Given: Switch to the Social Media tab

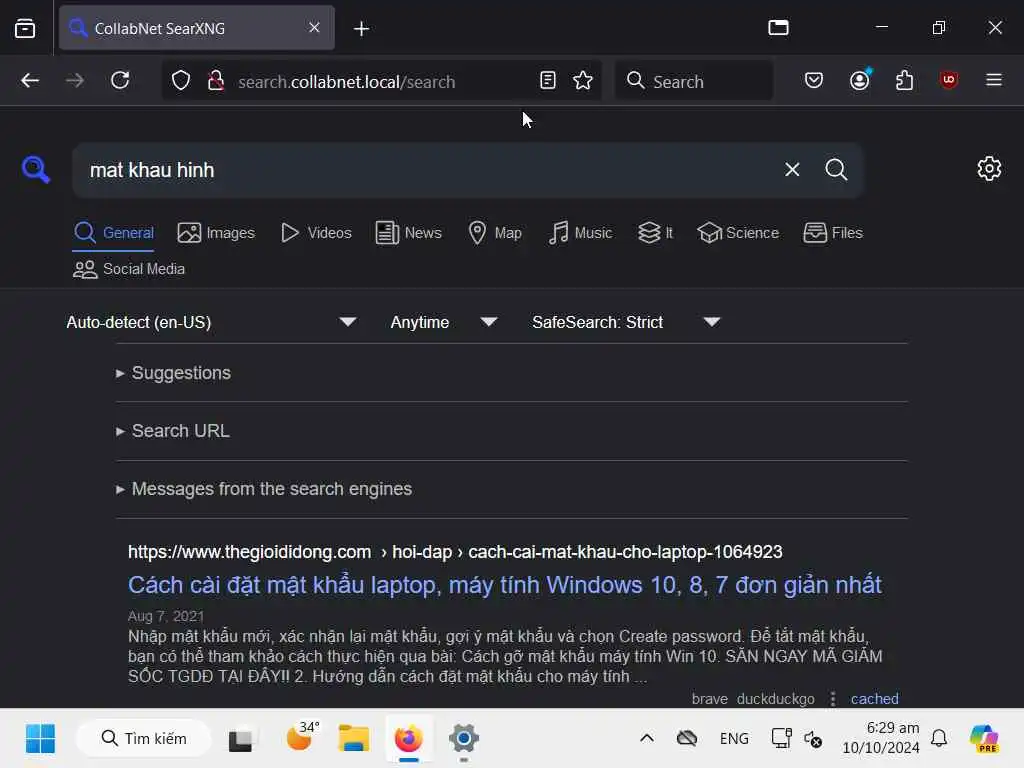Looking at the screenshot, I should click(129, 269).
